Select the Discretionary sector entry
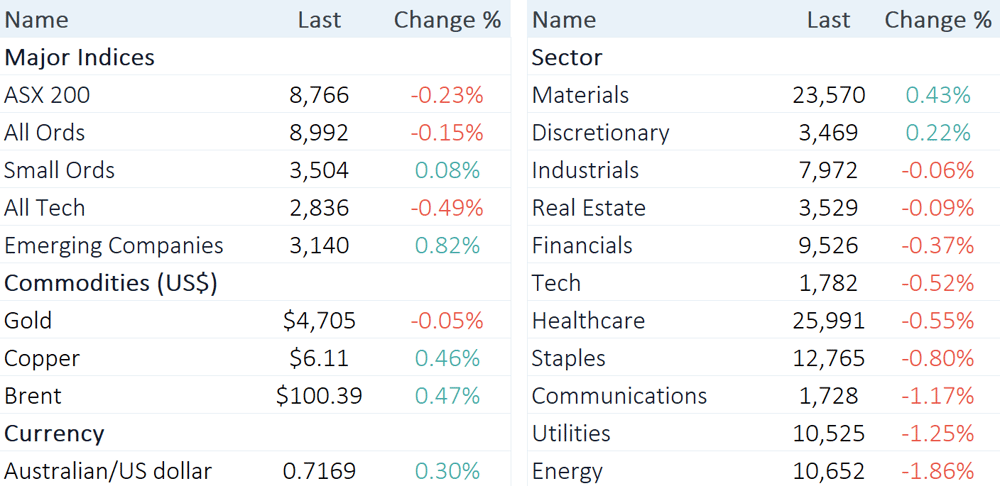This screenshot has height=486, width=1000. coord(601,133)
